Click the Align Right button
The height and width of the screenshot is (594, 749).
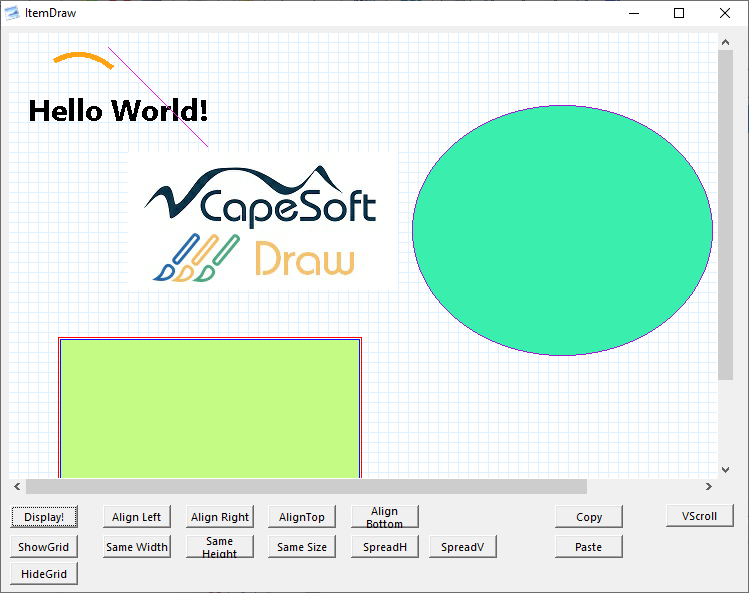(x=220, y=517)
